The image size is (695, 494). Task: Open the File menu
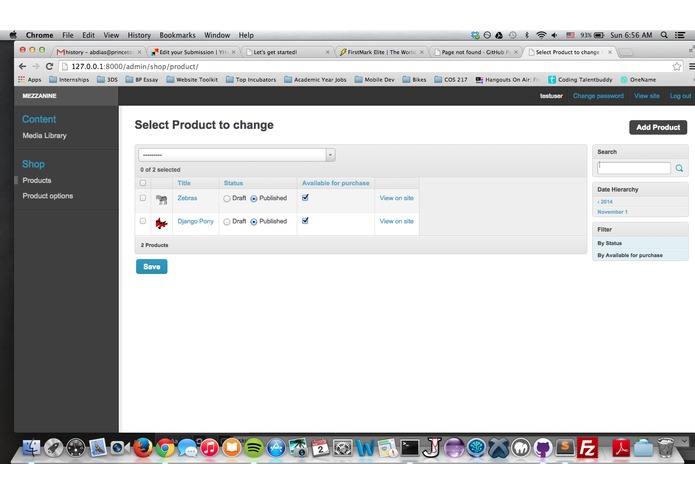click(x=68, y=35)
